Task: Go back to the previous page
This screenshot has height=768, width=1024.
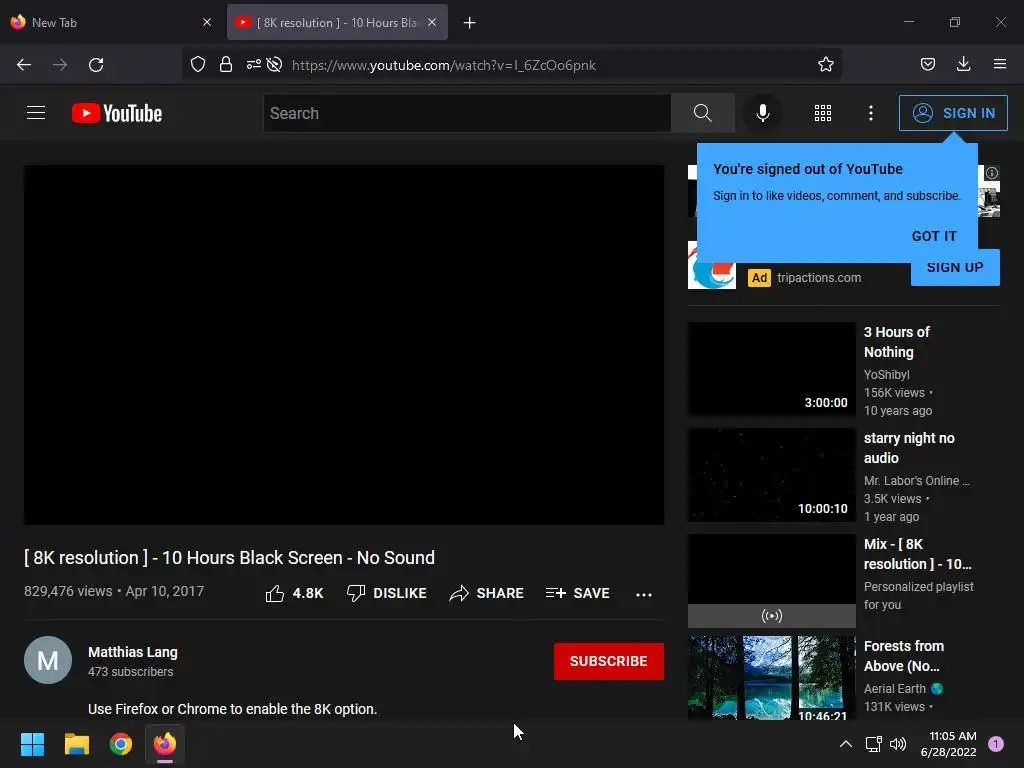Action: click(x=24, y=65)
